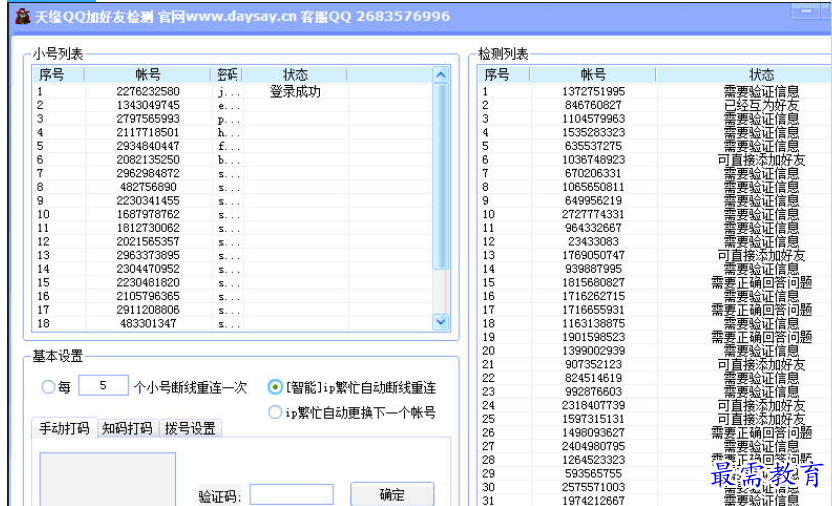Select account row 2230481820

pyautogui.click(x=148, y=283)
